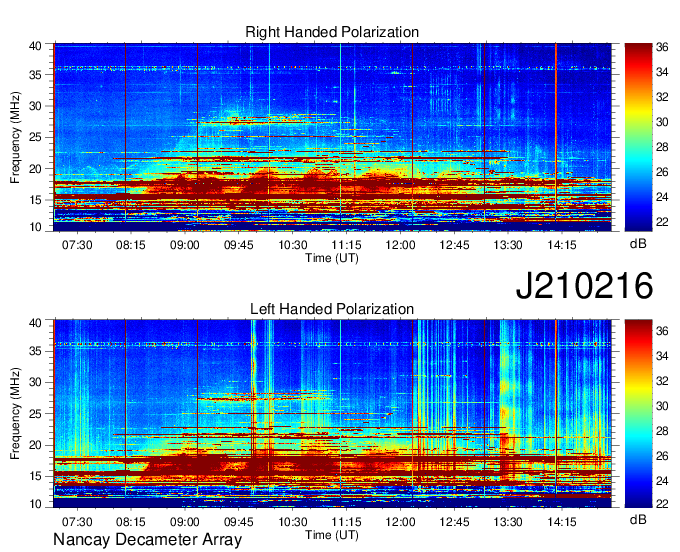Viewport: 680px width, 552px height.
Task: Click the Right Handed polarization spectrogram image
Action: click(332, 137)
